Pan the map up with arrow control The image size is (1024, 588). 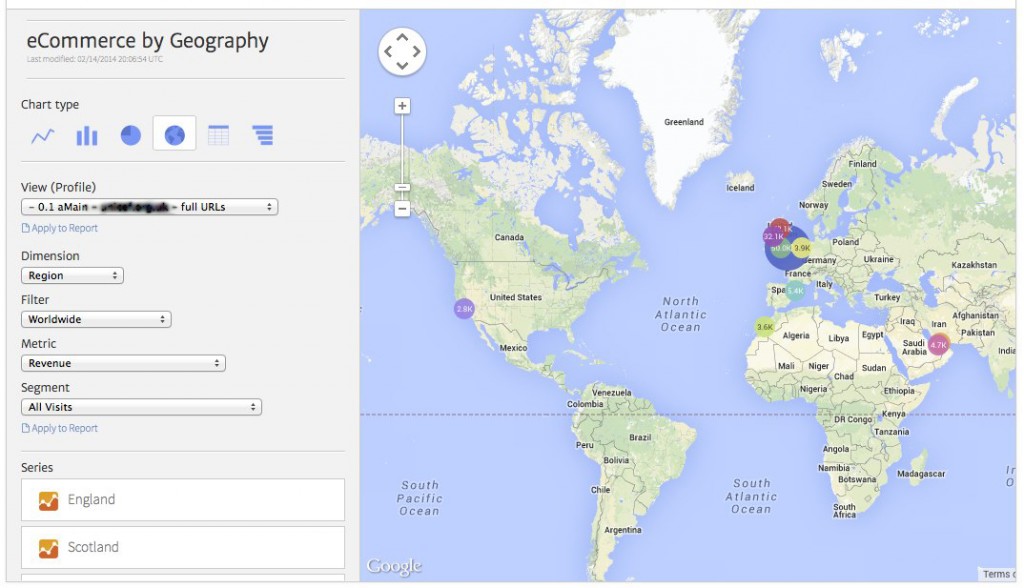(402, 37)
